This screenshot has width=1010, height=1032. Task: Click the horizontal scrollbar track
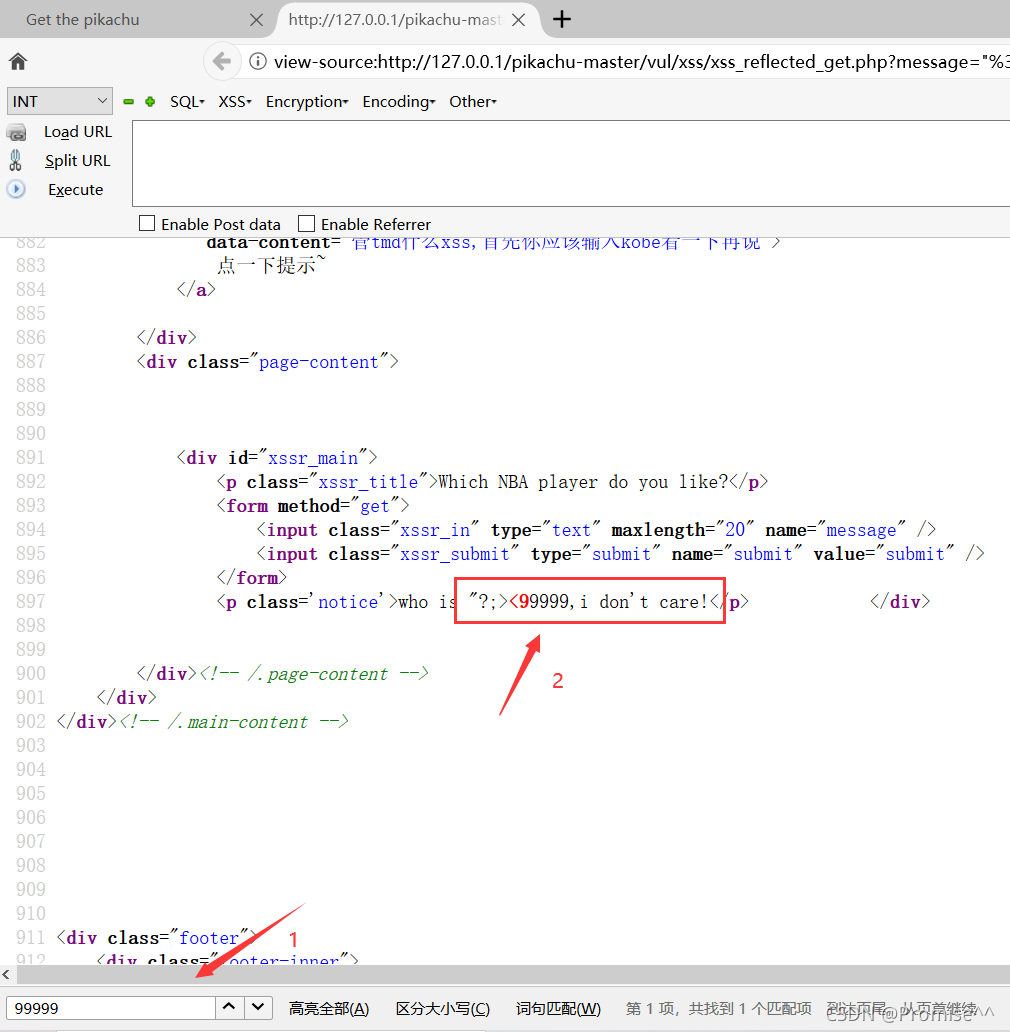(513, 974)
